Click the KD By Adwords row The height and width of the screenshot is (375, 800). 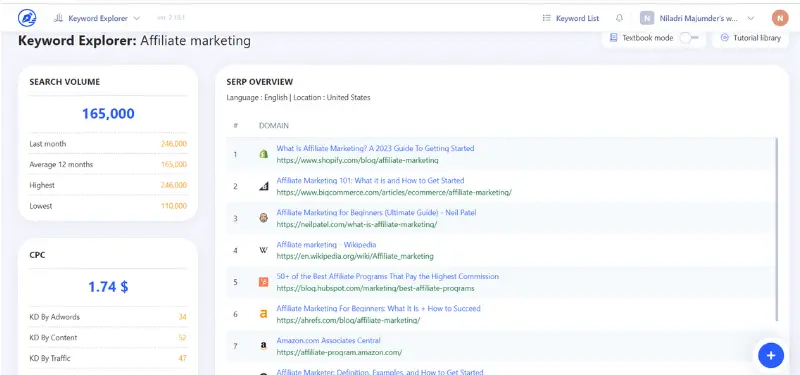pos(108,317)
